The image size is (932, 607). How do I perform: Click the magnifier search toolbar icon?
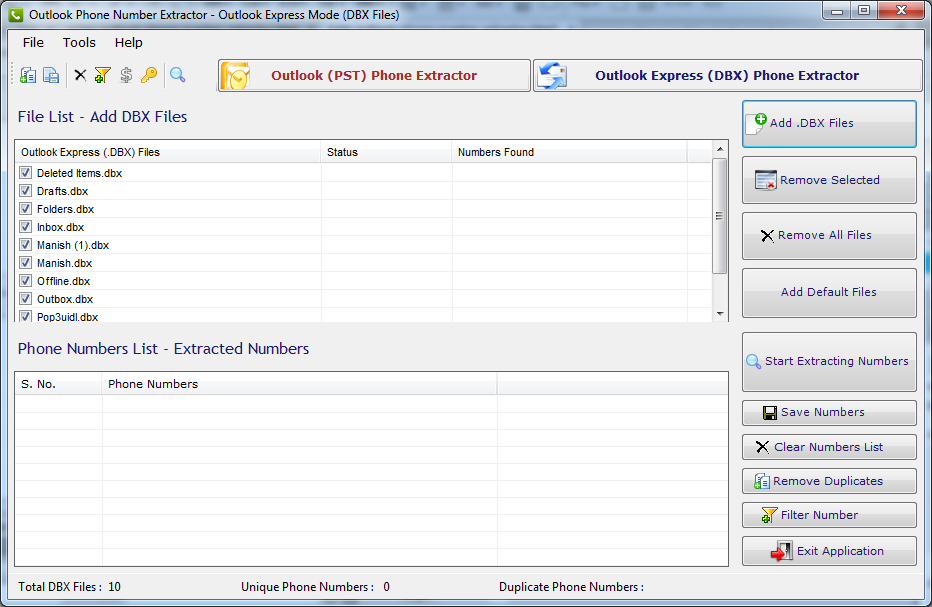pos(178,75)
